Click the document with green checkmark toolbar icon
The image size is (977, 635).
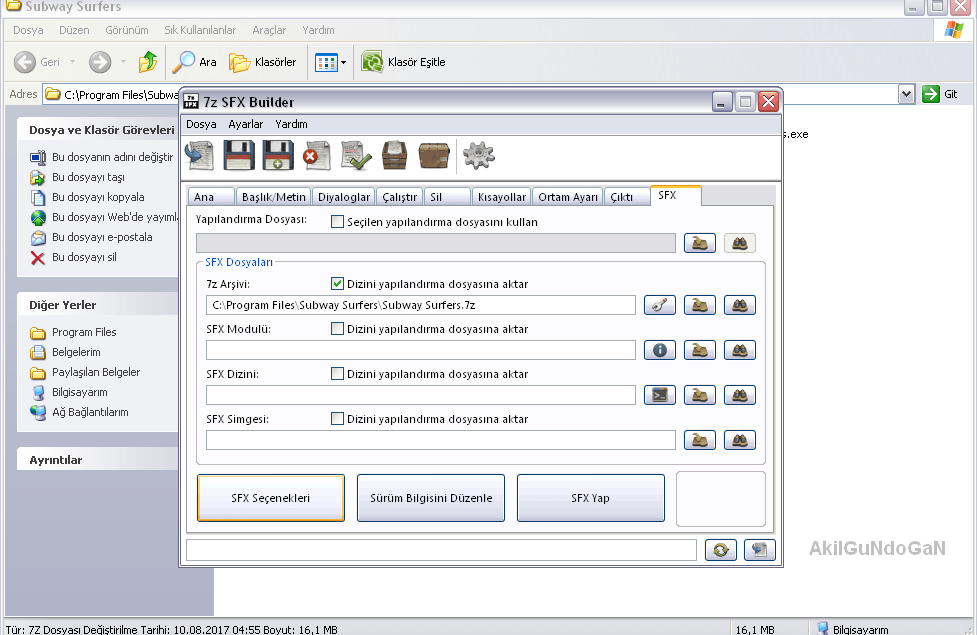pyautogui.click(x=356, y=155)
